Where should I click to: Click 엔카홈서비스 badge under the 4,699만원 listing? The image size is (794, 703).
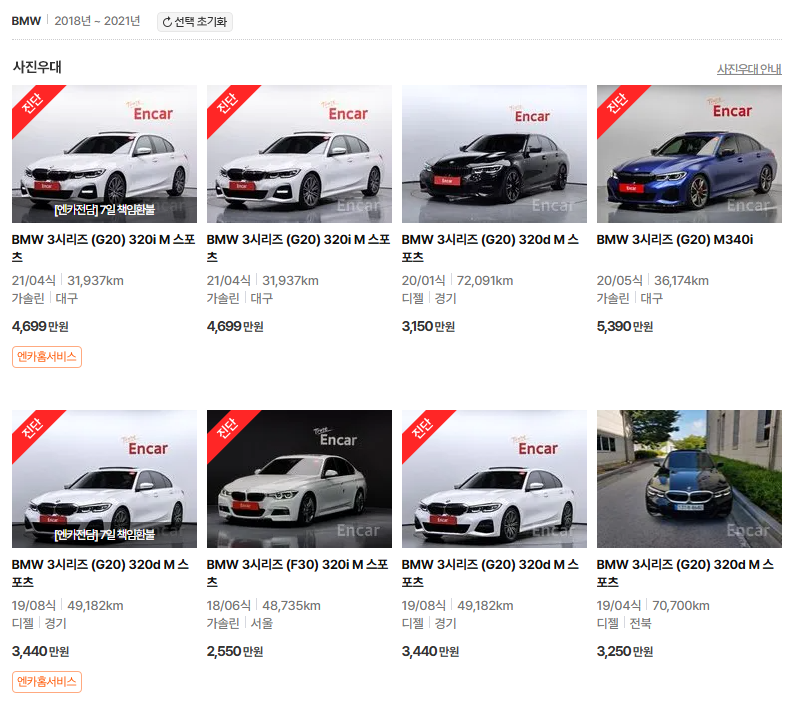(x=47, y=357)
